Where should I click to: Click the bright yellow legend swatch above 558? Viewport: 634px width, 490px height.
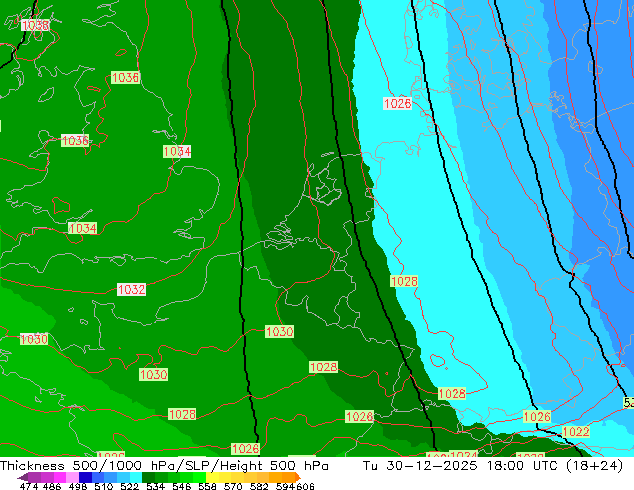(212, 477)
